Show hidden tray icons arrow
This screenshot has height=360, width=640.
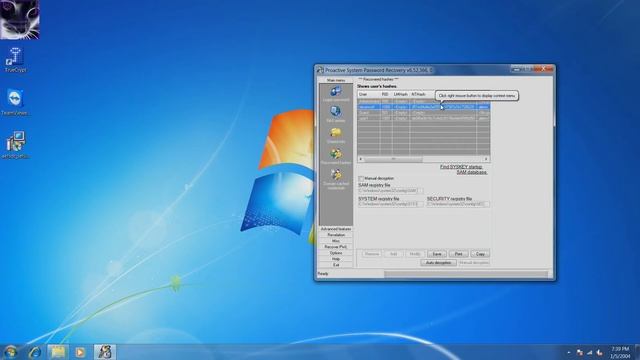point(569,352)
